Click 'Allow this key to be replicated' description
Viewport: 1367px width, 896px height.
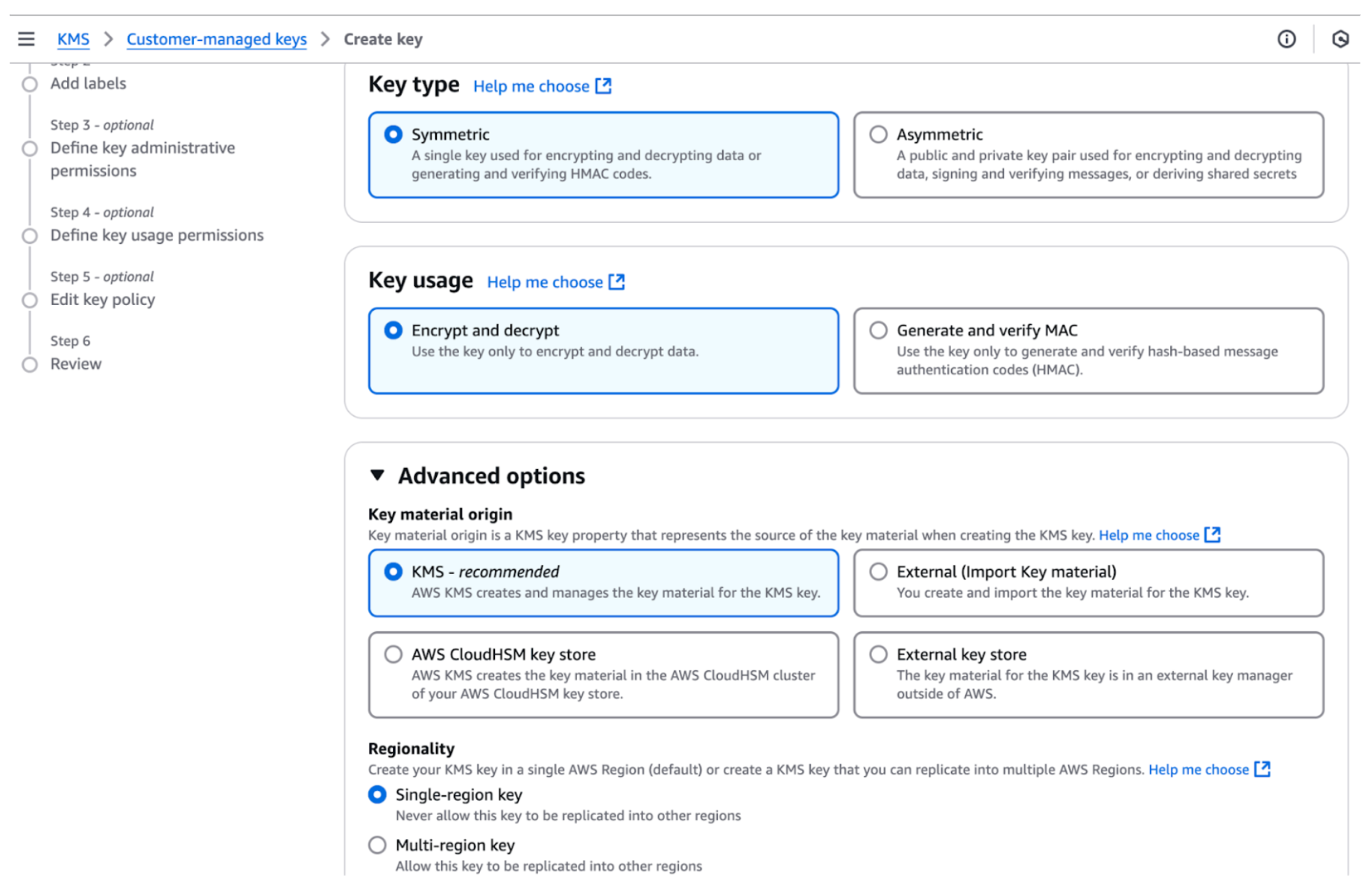[549, 866]
